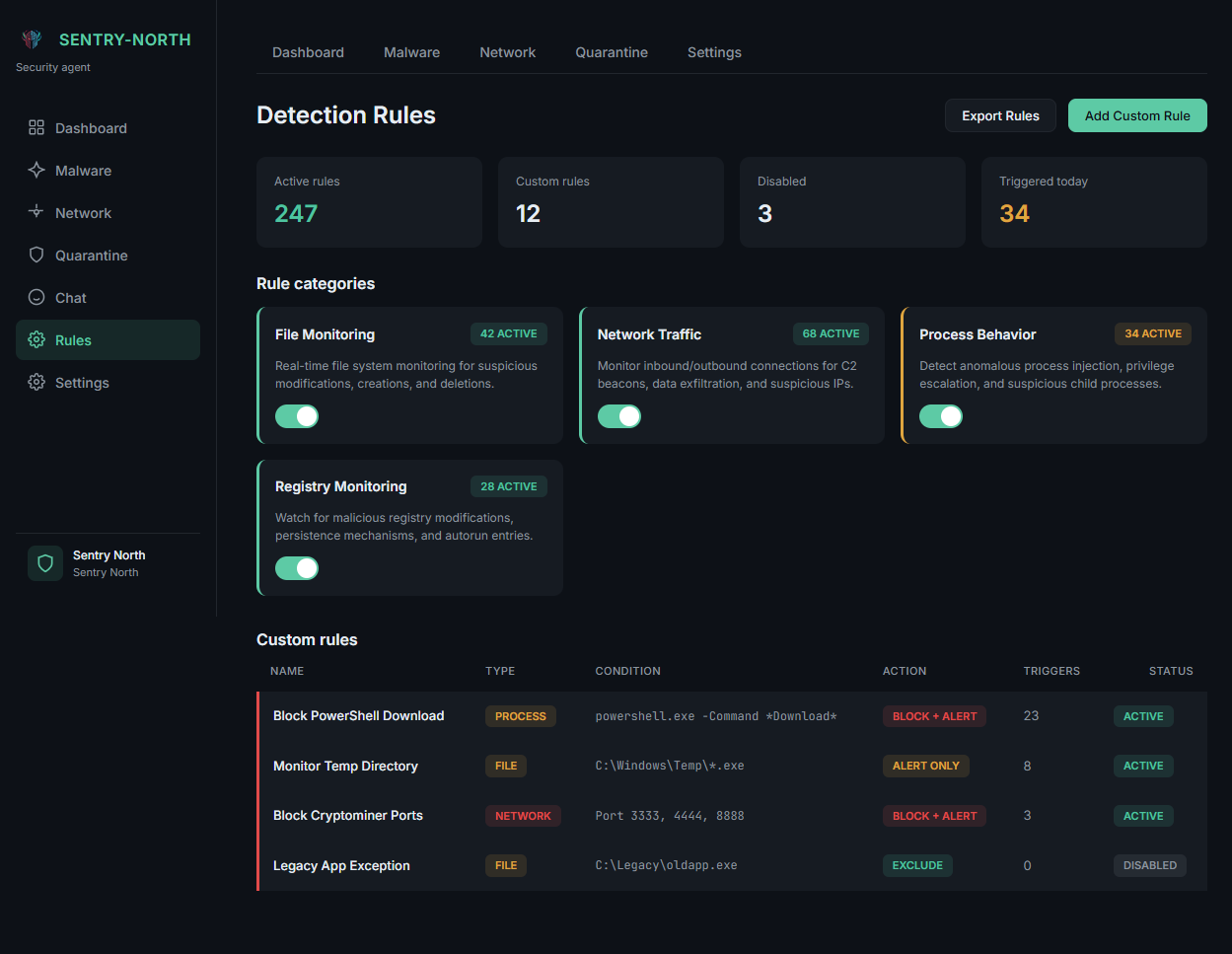Click the 28 ACTIVE badge
The width and height of the screenshot is (1232, 954).
509,486
